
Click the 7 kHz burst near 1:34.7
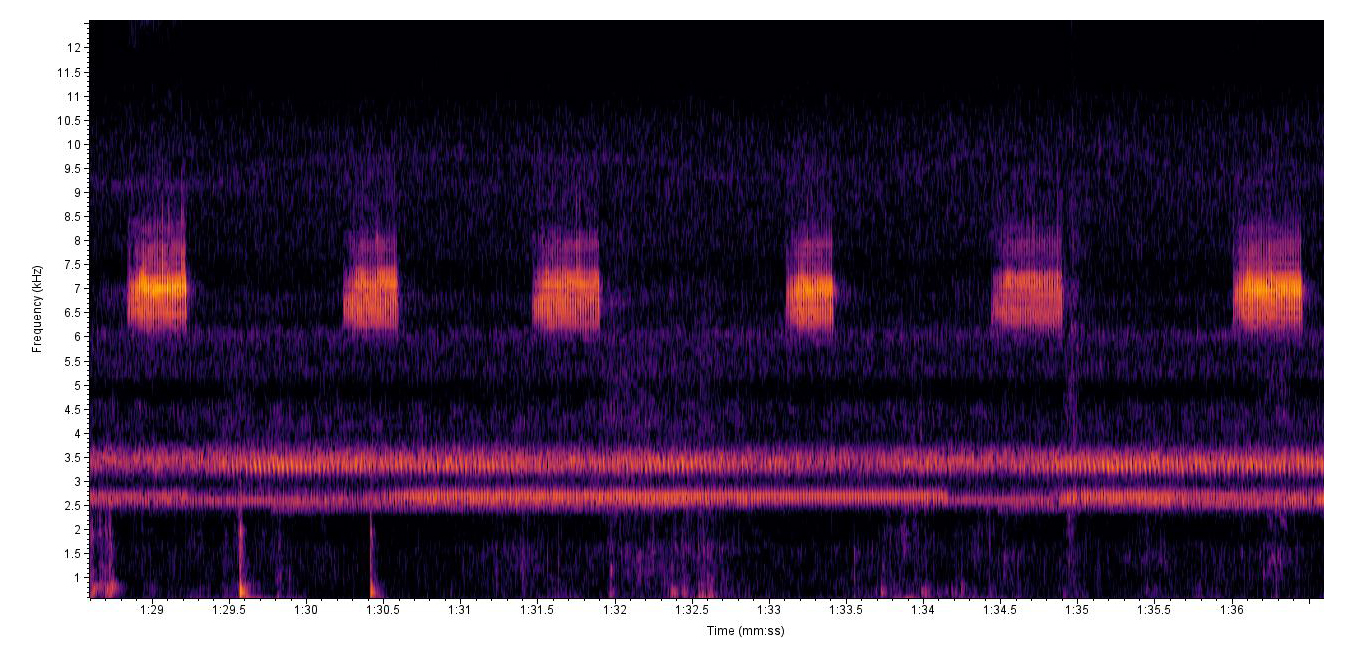pyautogui.click(x=1026, y=287)
